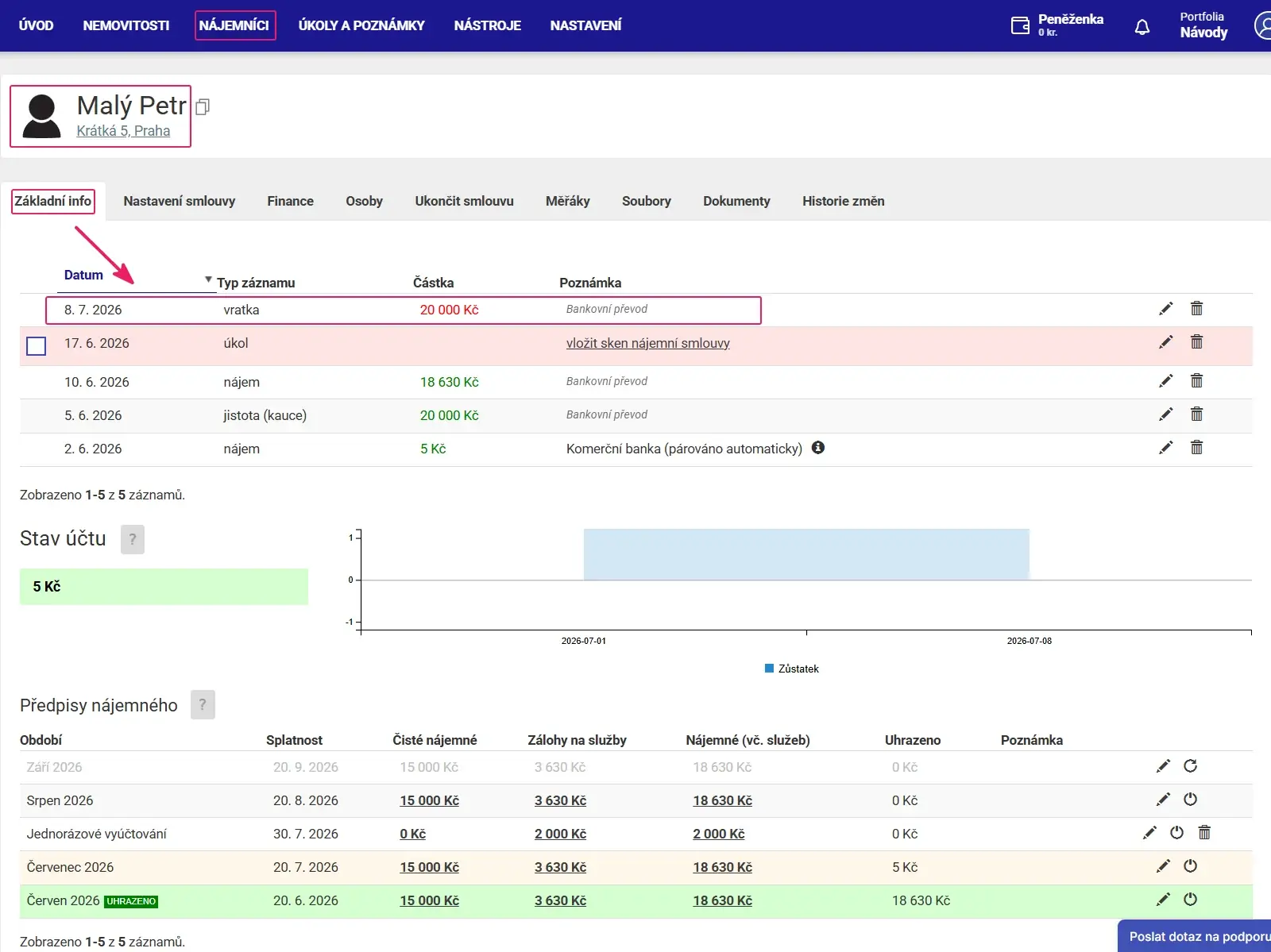Open 3 630 Kč zálohy for Červen 2026
The height and width of the screenshot is (952, 1271).
[x=561, y=900]
